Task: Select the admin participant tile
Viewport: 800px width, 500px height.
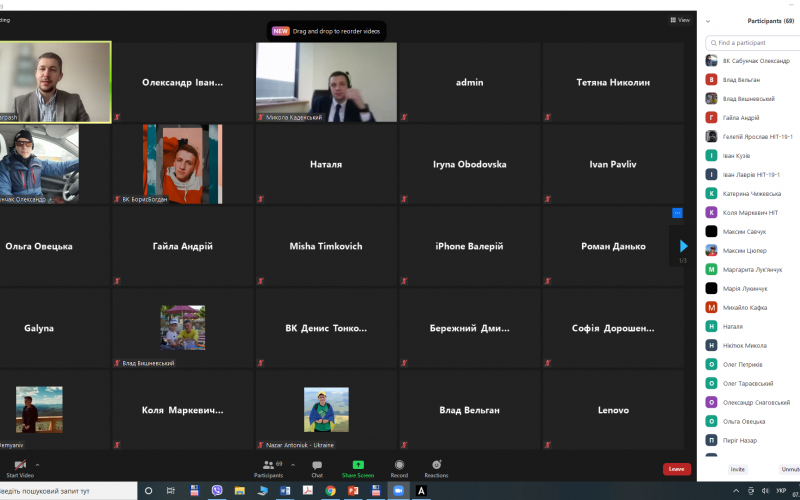Action: [469, 82]
